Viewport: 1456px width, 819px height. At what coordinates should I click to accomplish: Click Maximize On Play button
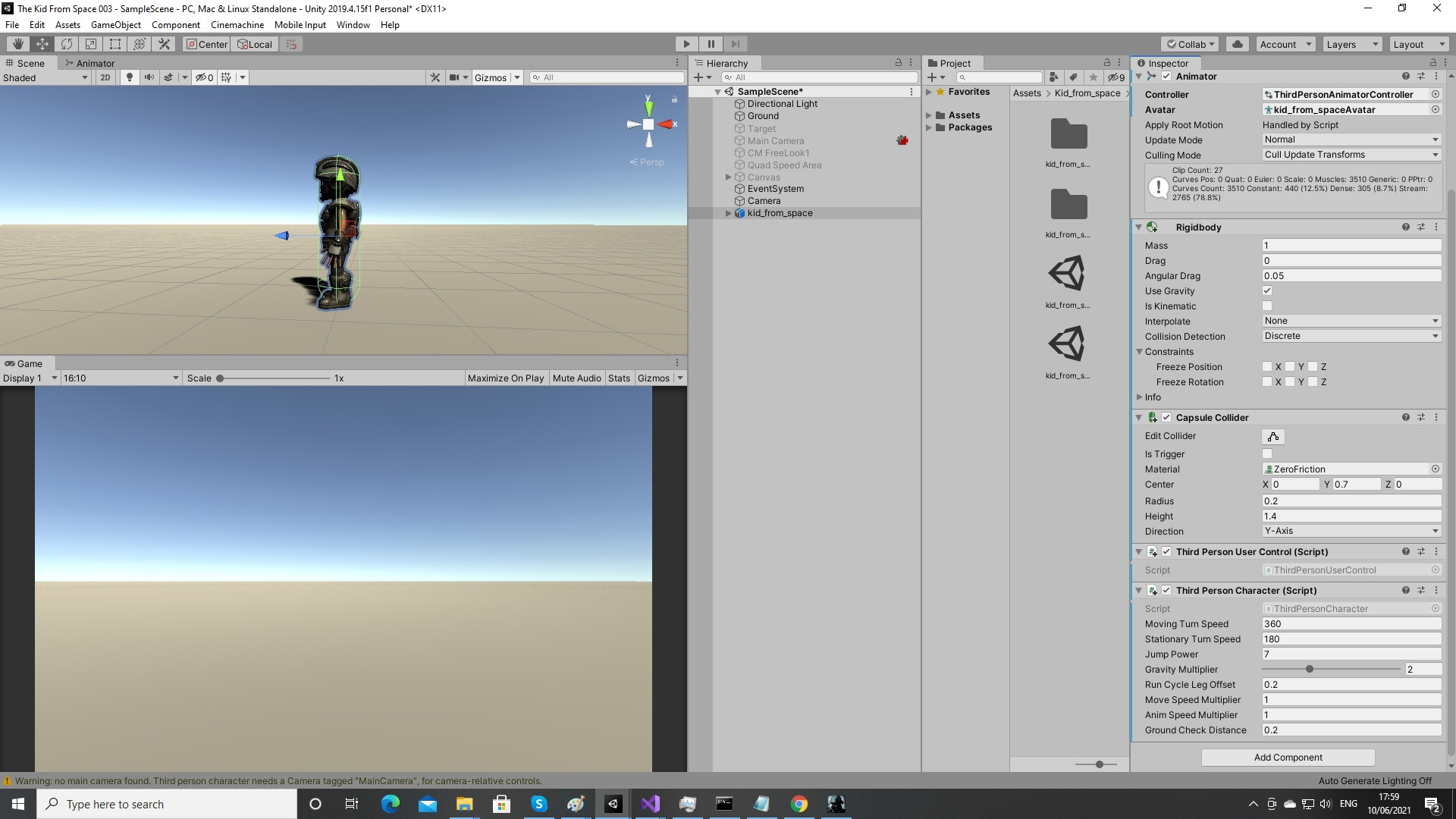(505, 378)
